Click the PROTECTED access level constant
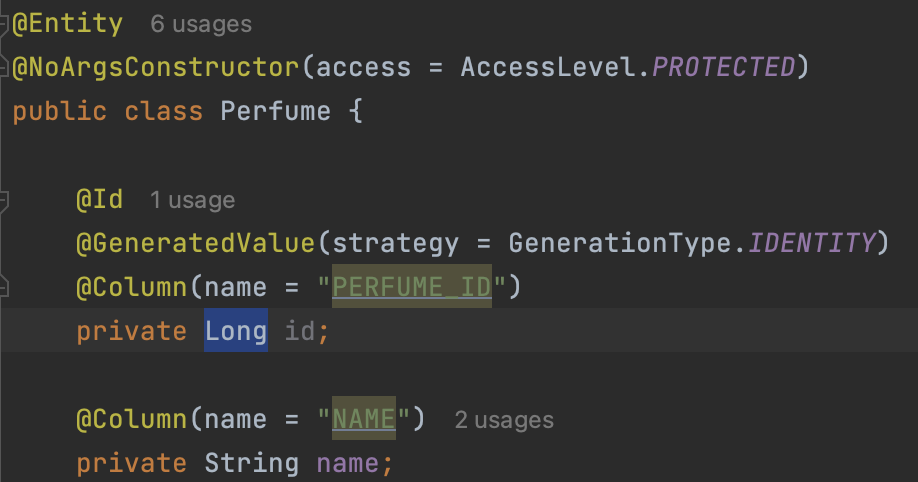The image size is (918, 482). (724, 67)
